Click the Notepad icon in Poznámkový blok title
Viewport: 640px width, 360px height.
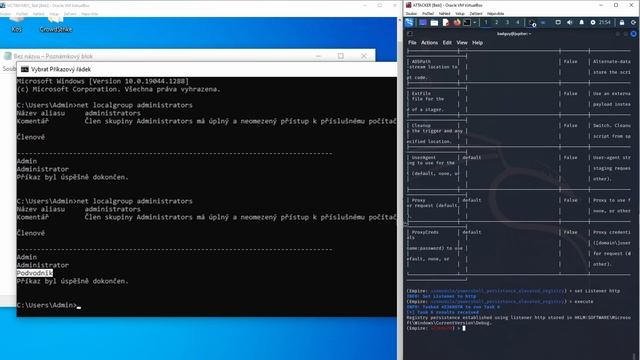pos(7,56)
